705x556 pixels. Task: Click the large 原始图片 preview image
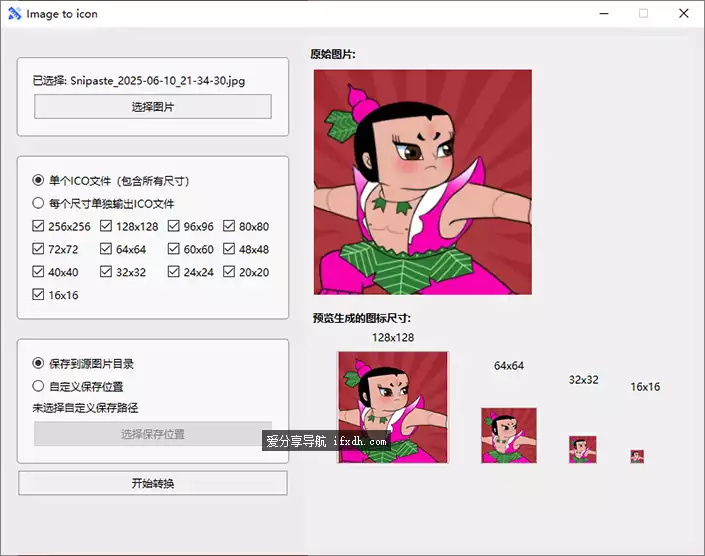coord(423,182)
